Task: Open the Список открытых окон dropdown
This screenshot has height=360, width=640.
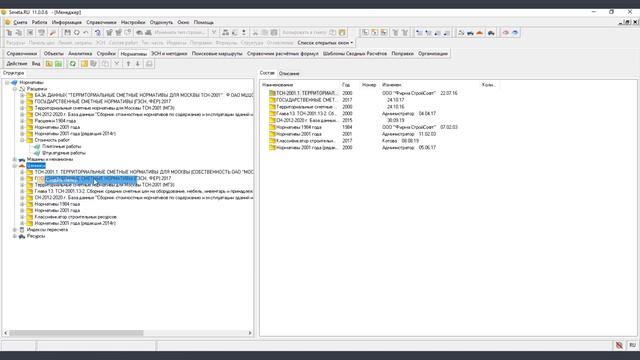Action: [x=325, y=42]
